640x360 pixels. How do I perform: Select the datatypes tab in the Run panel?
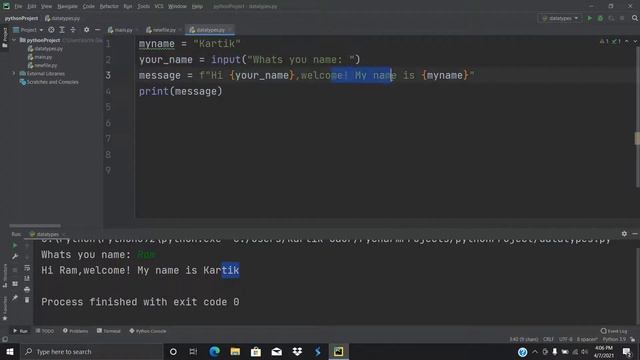(47, 234)
